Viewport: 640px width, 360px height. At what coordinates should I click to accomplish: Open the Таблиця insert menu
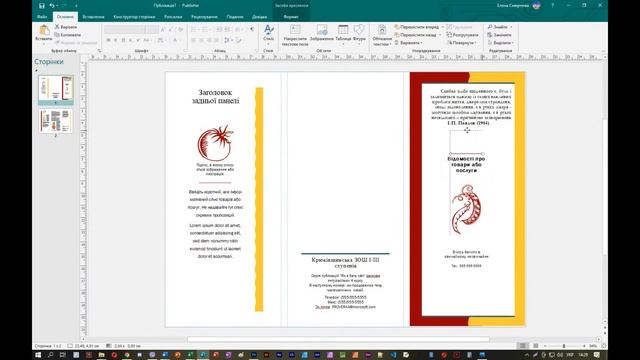(x=343, y=34)
